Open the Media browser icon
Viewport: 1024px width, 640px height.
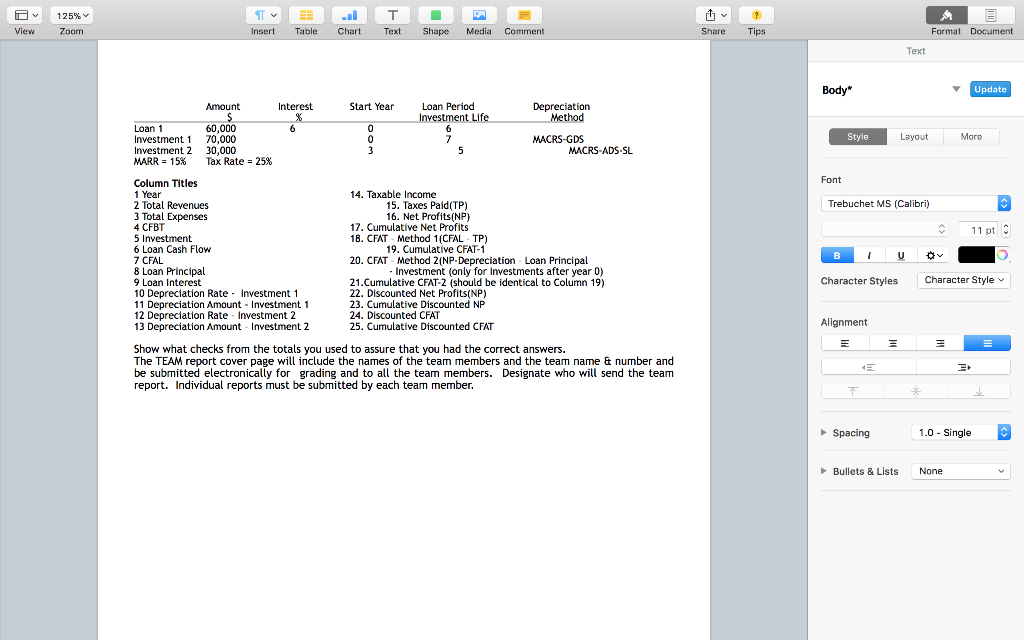pyautogui.click(x=478, y=16)
